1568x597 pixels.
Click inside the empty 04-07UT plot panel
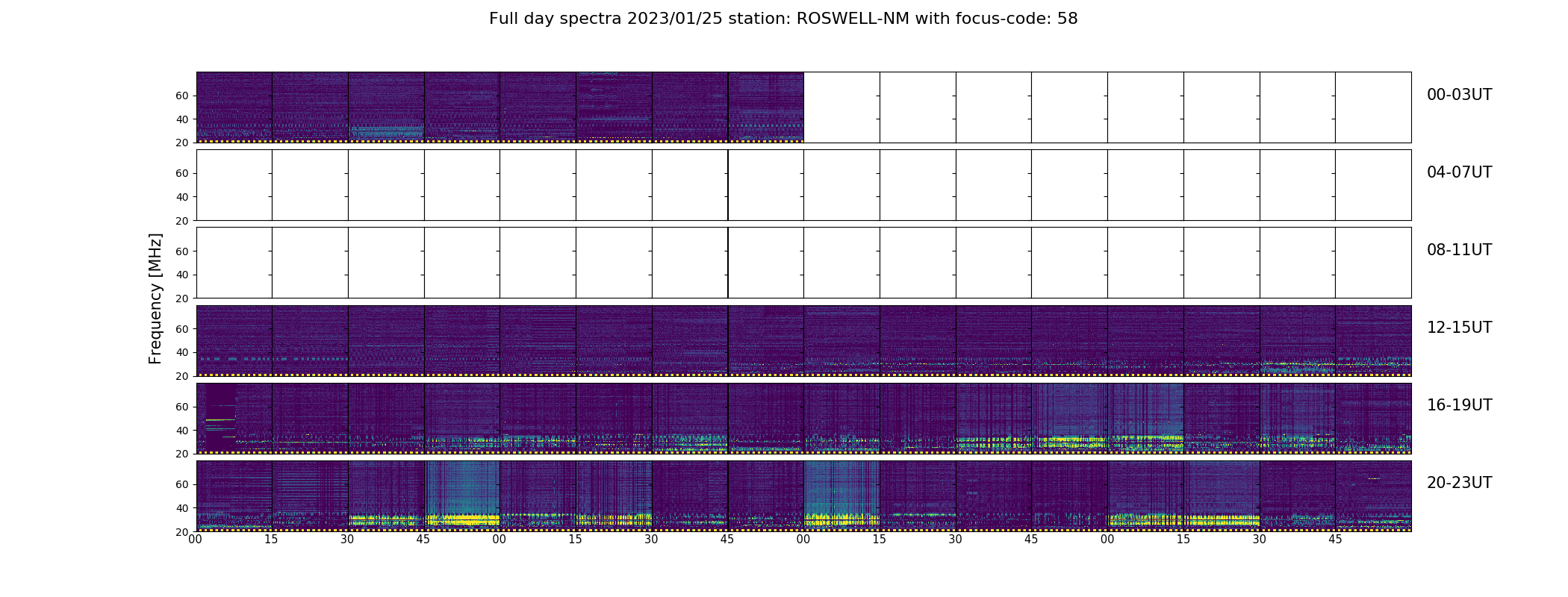[803, 185]
